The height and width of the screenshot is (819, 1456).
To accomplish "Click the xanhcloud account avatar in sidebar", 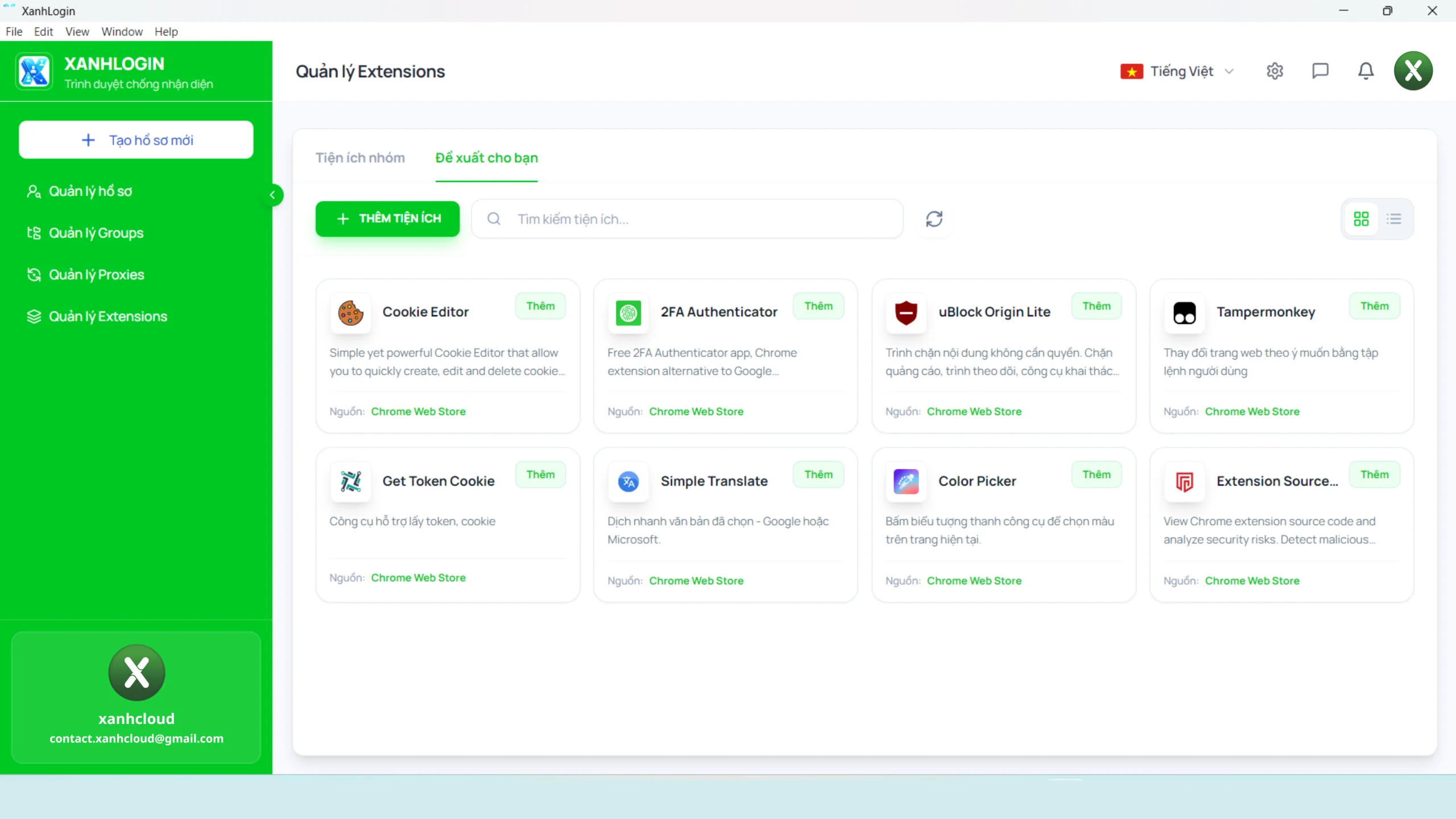I will [x=136, y=672].
